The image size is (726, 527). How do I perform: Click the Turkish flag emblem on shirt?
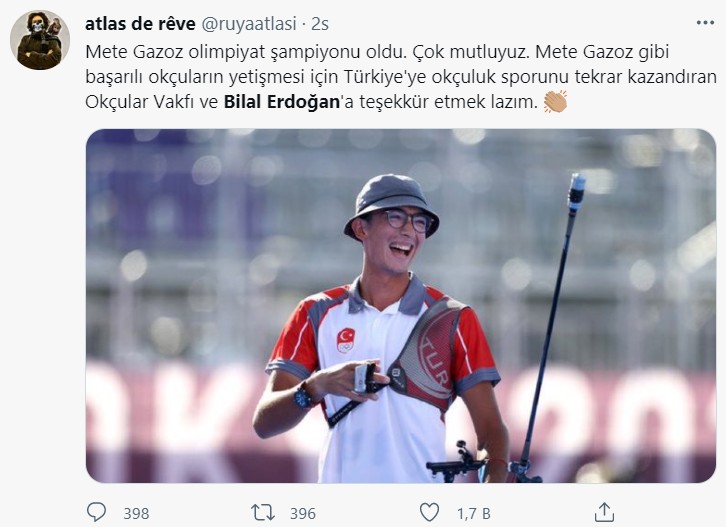tap(345, 340)
